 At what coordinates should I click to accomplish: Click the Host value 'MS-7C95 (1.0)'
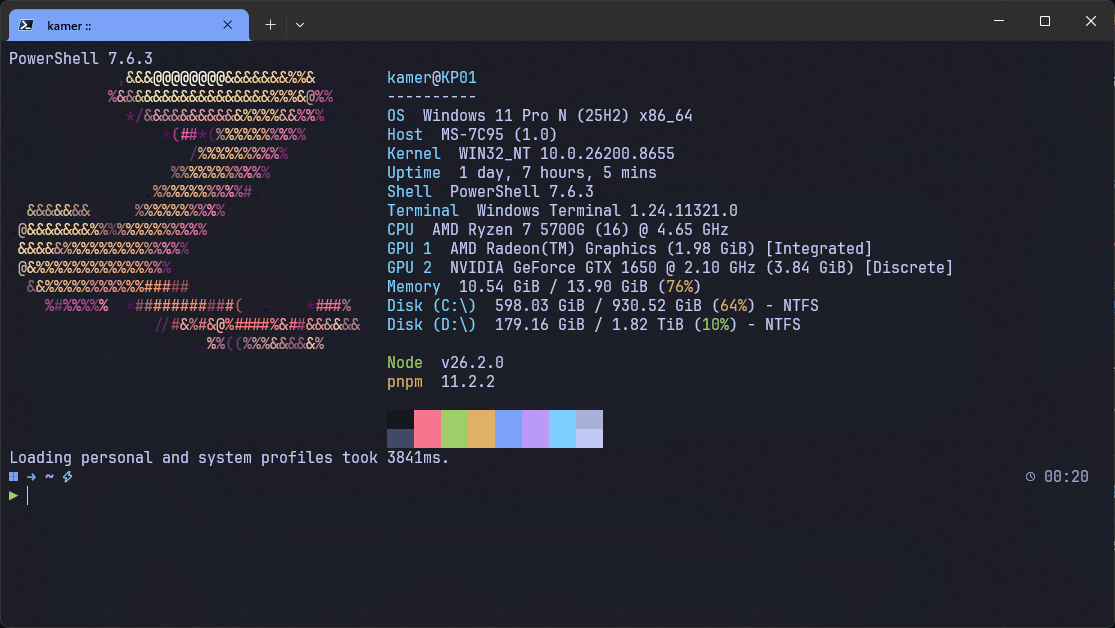[x=499, y=134]
